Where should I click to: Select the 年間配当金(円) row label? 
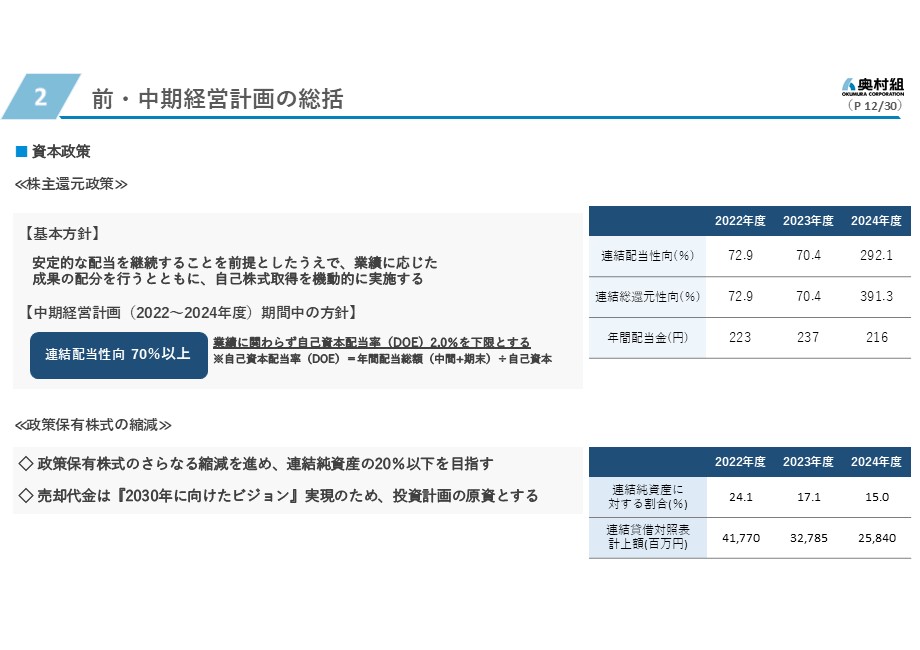[x=647, y=338]
